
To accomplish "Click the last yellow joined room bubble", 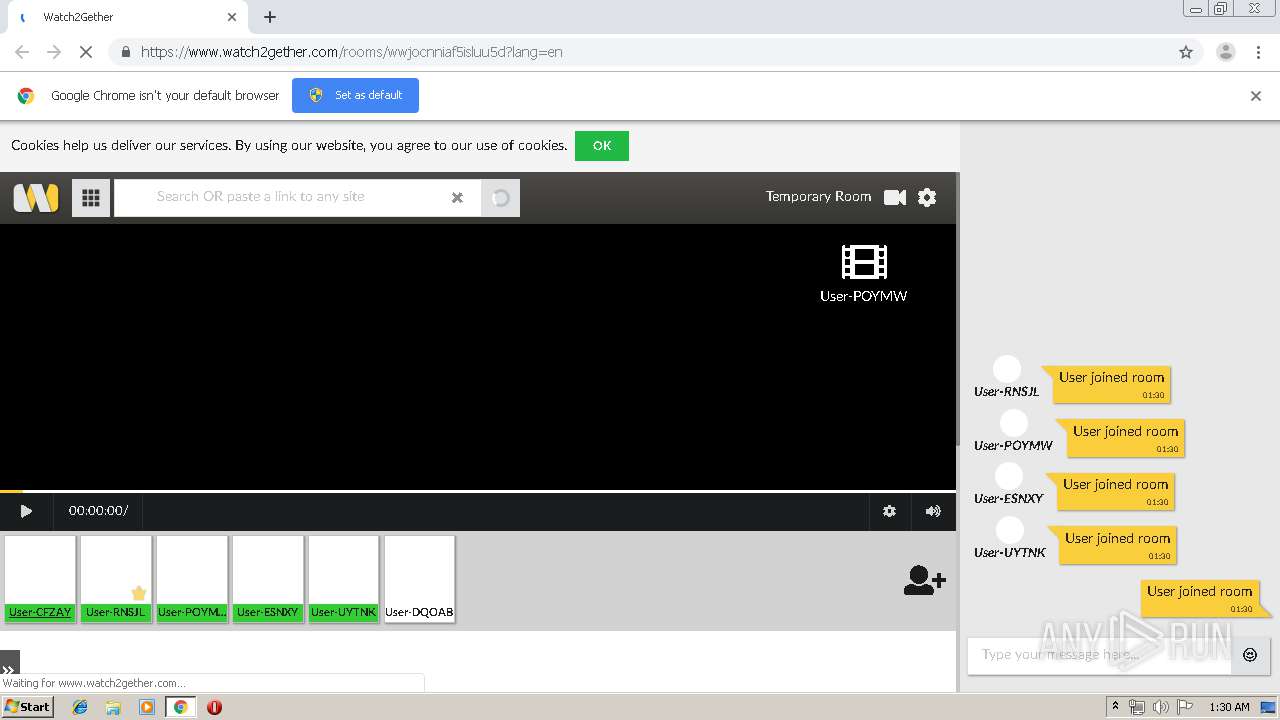I will click(1200, 598).
